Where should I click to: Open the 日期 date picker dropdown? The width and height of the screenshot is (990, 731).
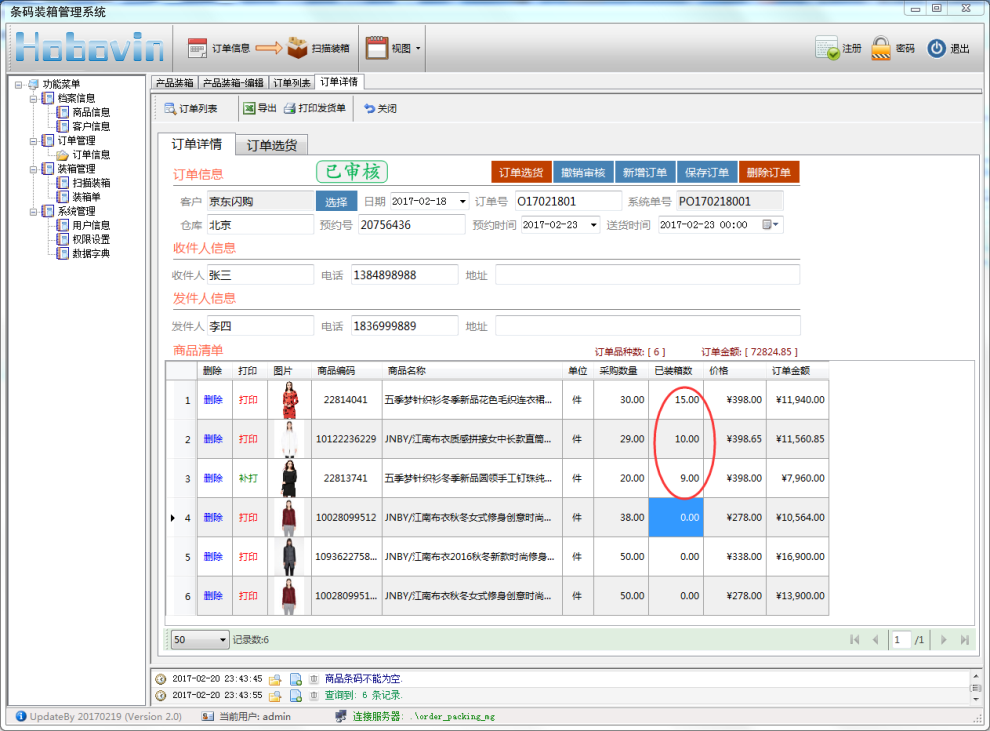click(461, 201)
